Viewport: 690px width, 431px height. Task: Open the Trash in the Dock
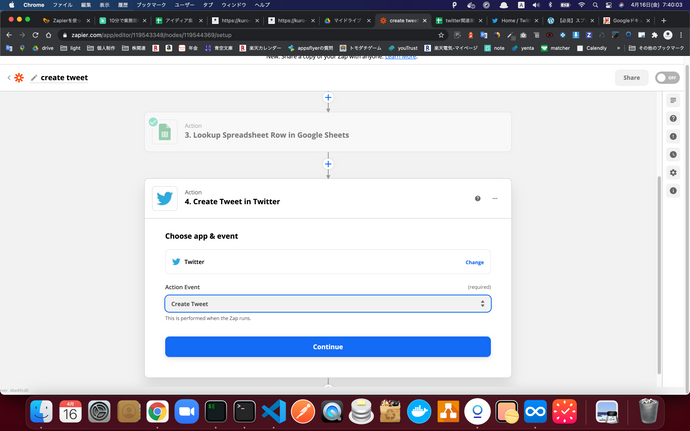point(648,411)
